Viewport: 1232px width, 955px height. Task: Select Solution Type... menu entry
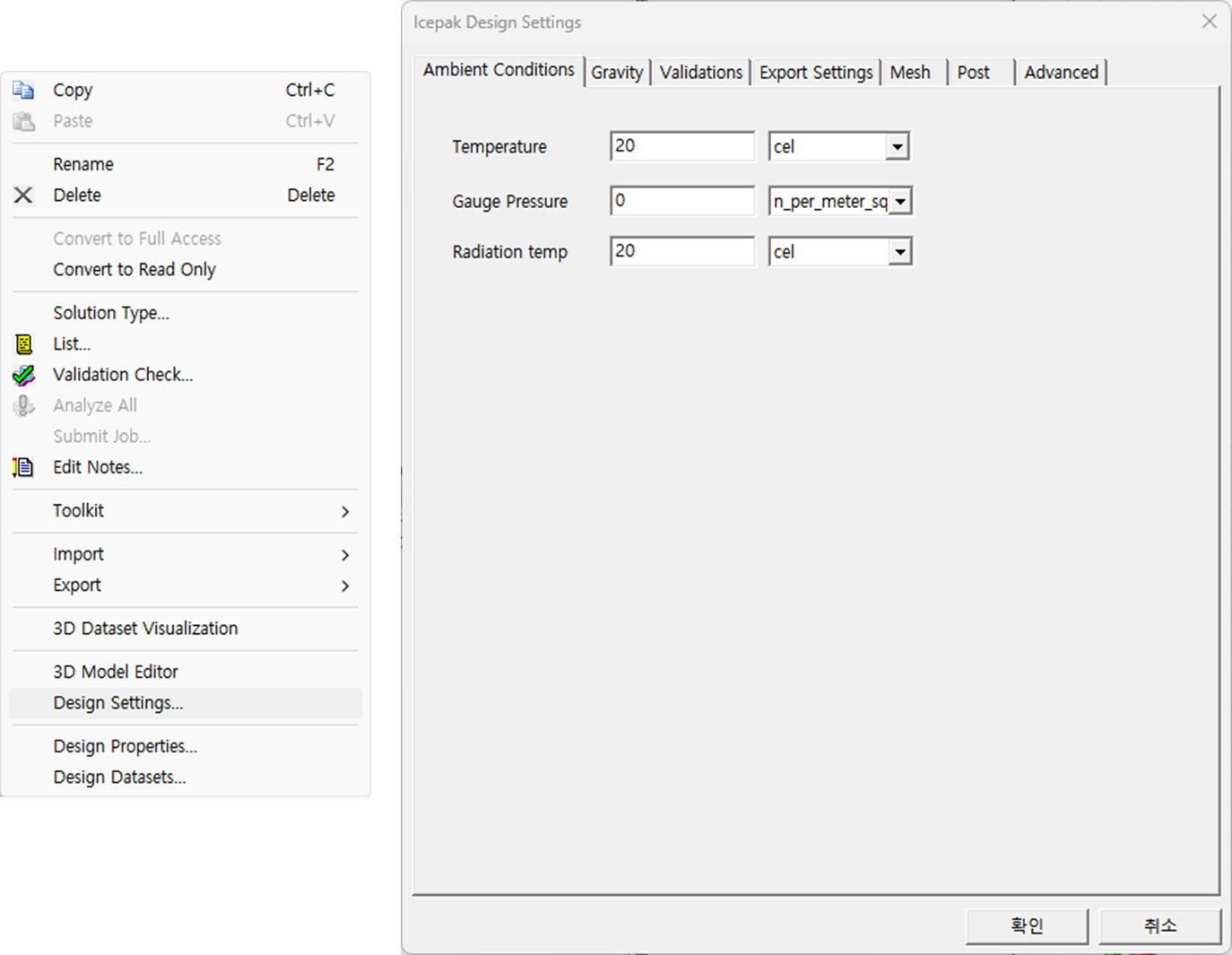pos(111,313)
